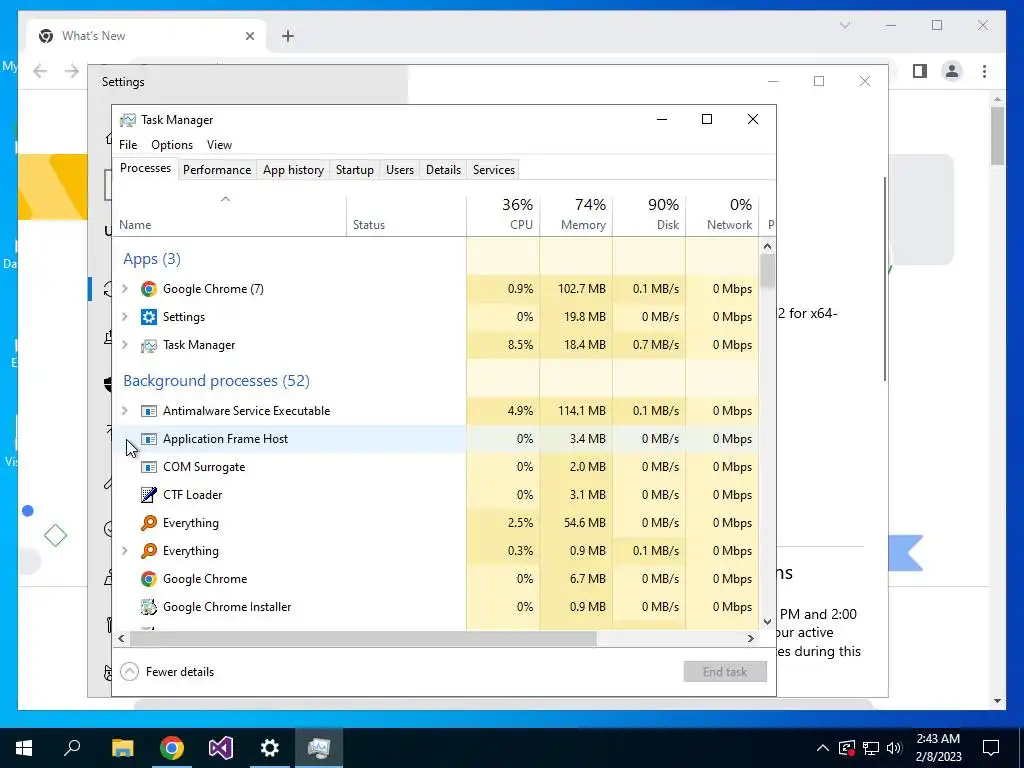Sort processes by Memory column header
1024x768 pixels.
coord(576,214)
